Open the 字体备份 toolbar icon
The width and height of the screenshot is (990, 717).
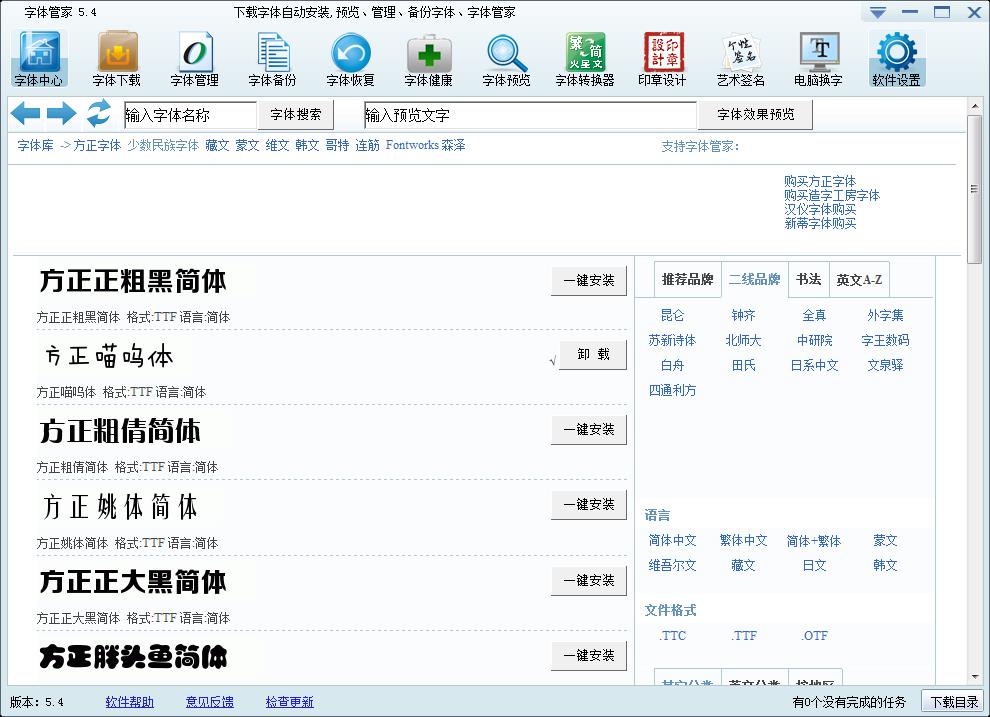coord(272,59)
